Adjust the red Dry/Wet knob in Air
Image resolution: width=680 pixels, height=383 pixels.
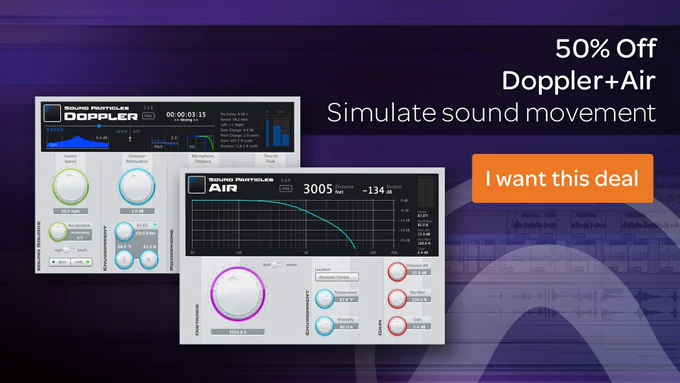tap(396, 299)
